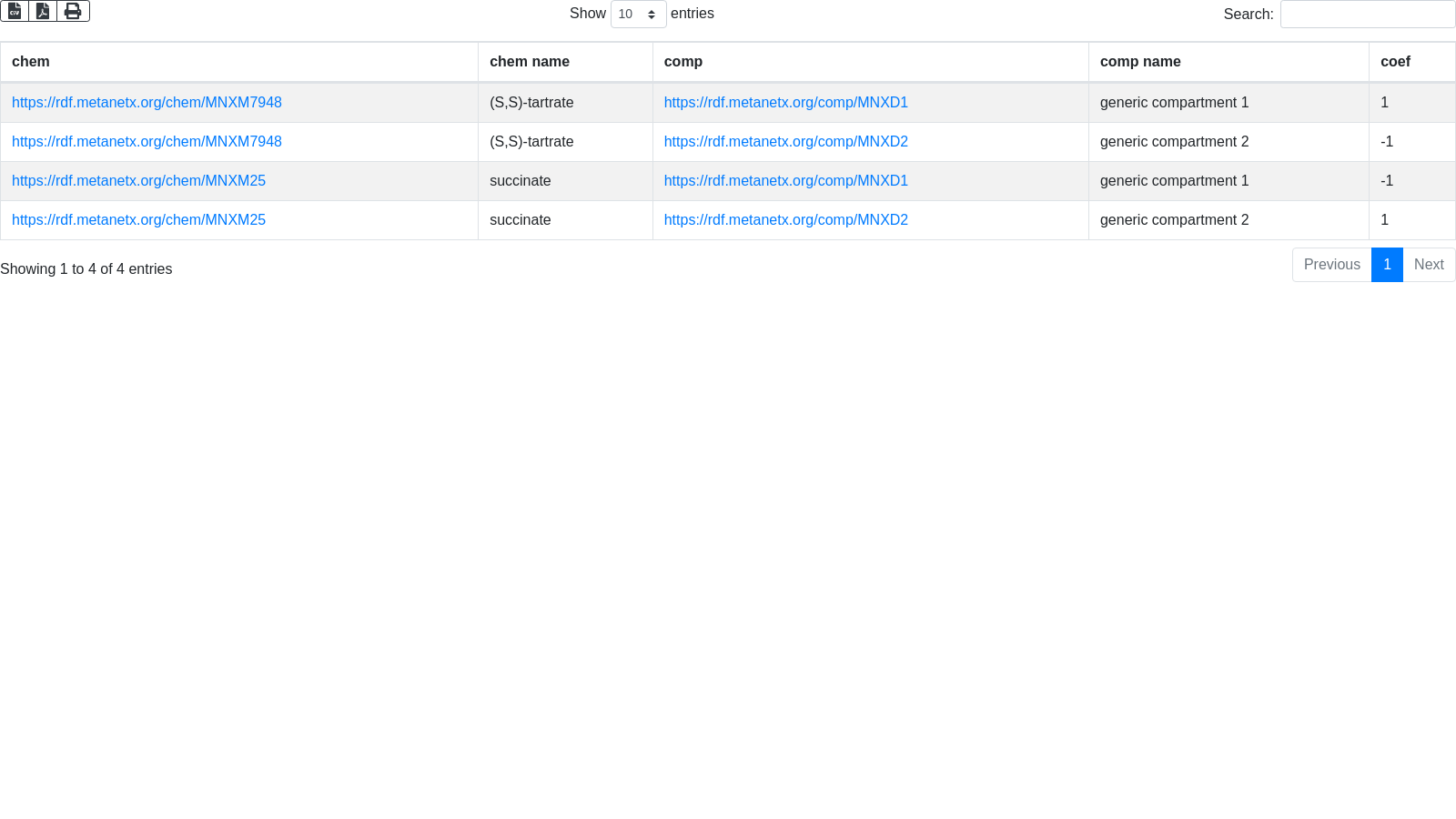Open the MNXM7948 link in the first row
Viewport: 1456px width, 819px height.
coord(147,103)
